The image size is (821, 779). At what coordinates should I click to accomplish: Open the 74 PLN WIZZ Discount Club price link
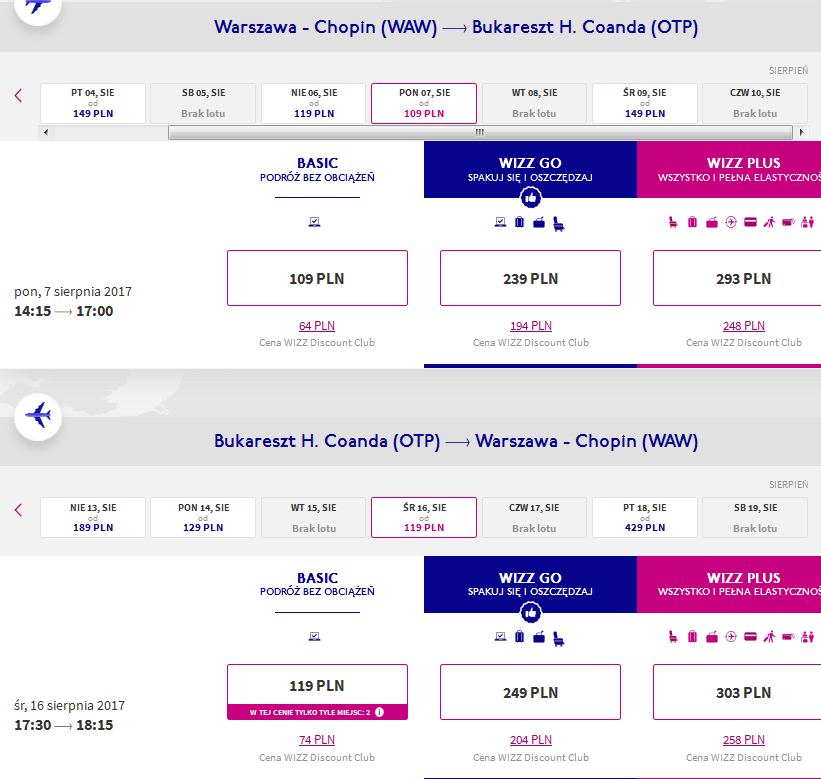tap(317, 740)
